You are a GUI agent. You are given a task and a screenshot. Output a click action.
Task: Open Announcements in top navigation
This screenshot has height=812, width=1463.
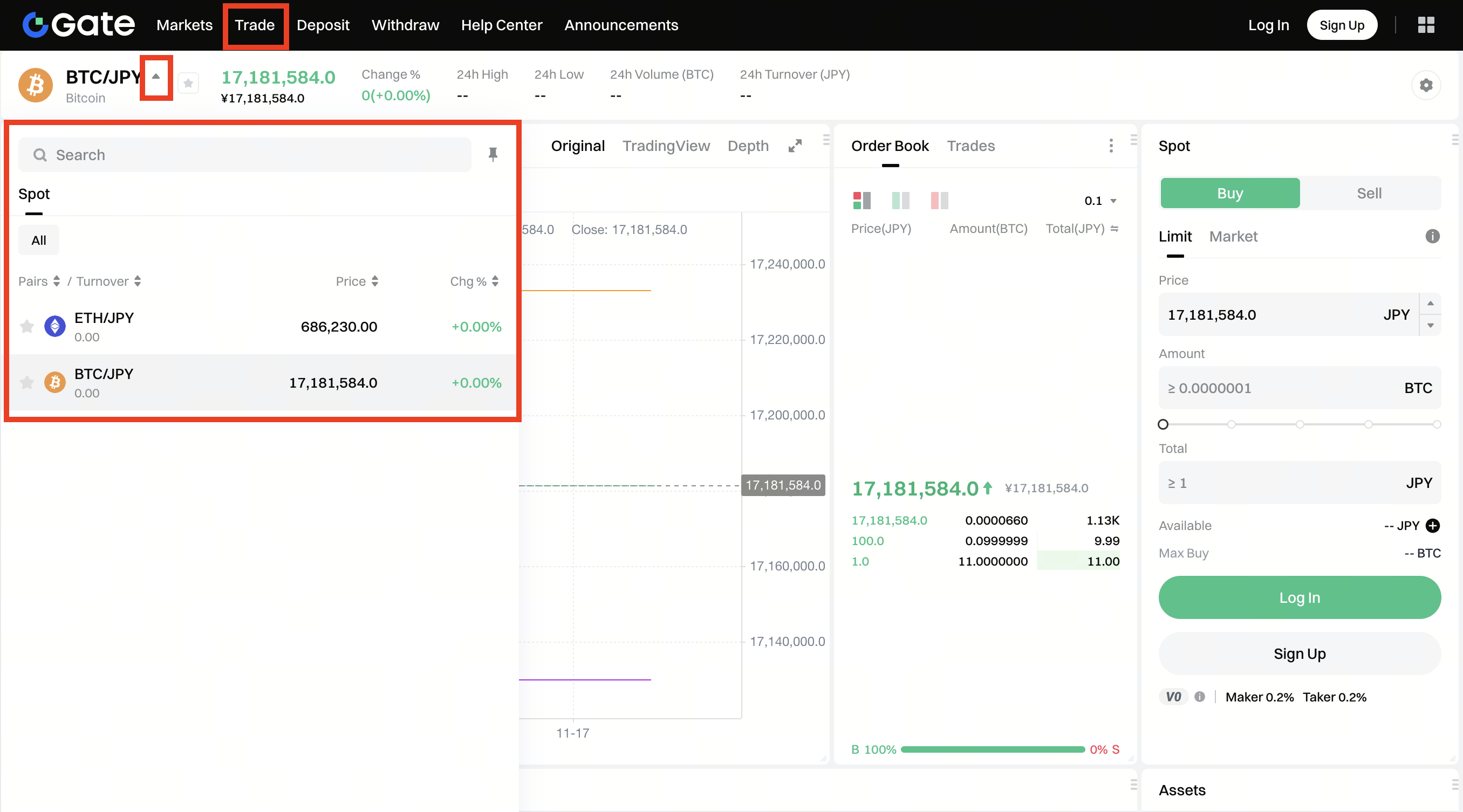(621, 25)
